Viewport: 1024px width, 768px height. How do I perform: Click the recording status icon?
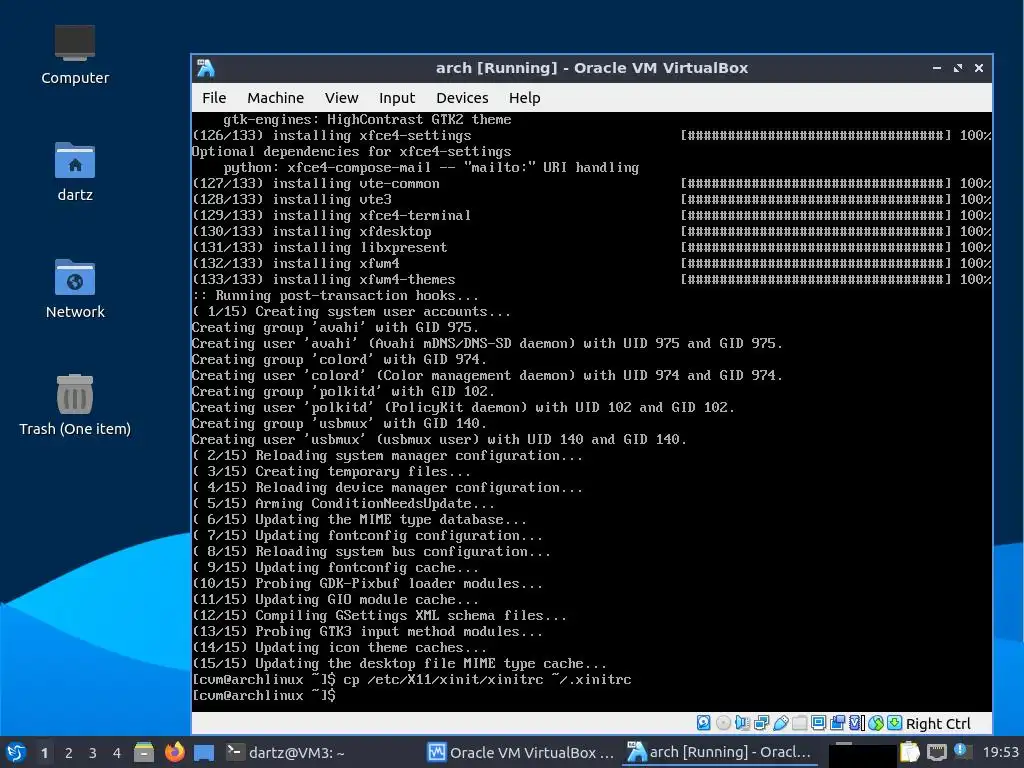pyautogui.click(x=837, y=723)
